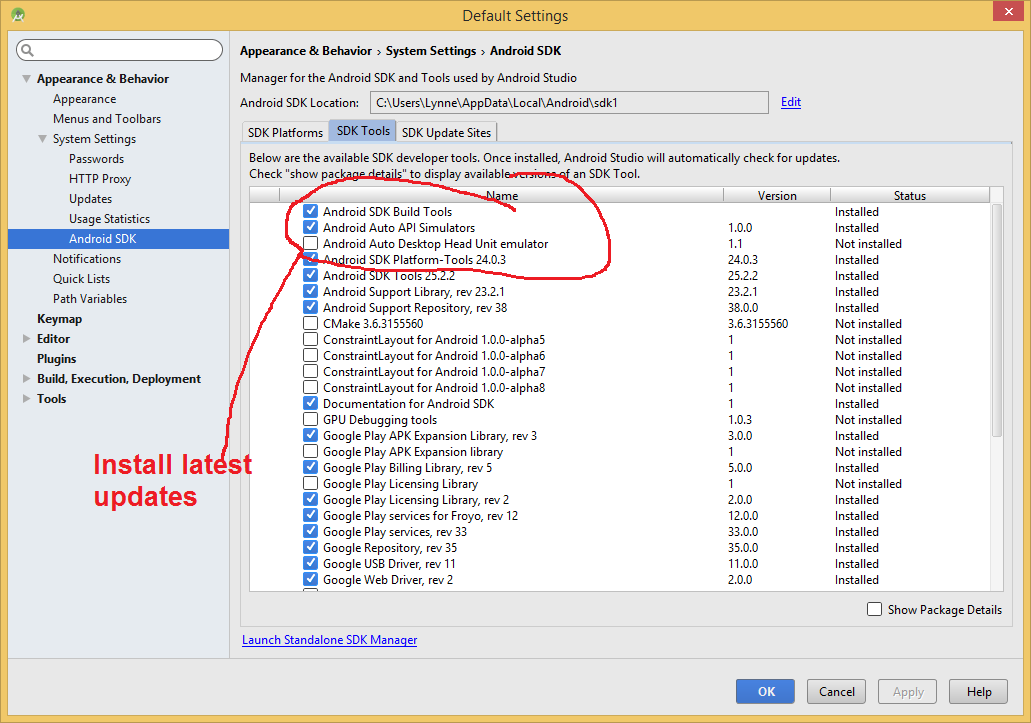Click the search magnifier icon in settings

[27, 51]
